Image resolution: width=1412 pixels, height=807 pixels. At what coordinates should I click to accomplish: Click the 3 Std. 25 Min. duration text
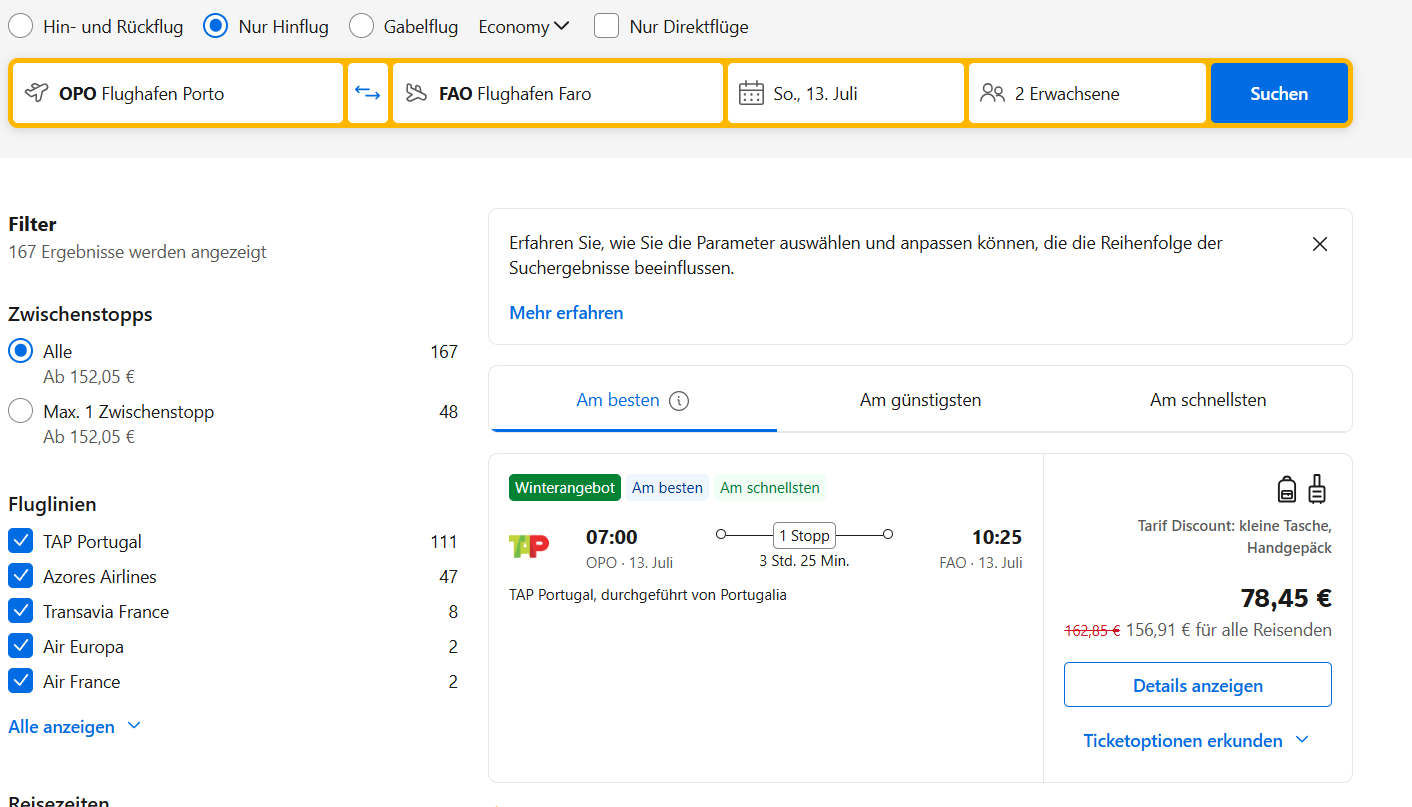point(804,561)
